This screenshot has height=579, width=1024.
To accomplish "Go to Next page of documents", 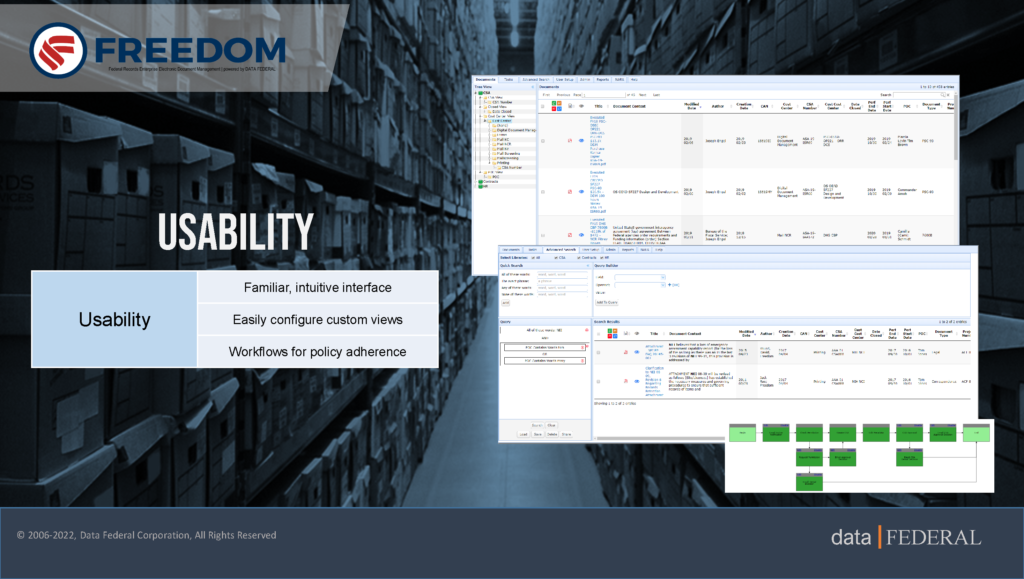I will (x=643, y=95).
